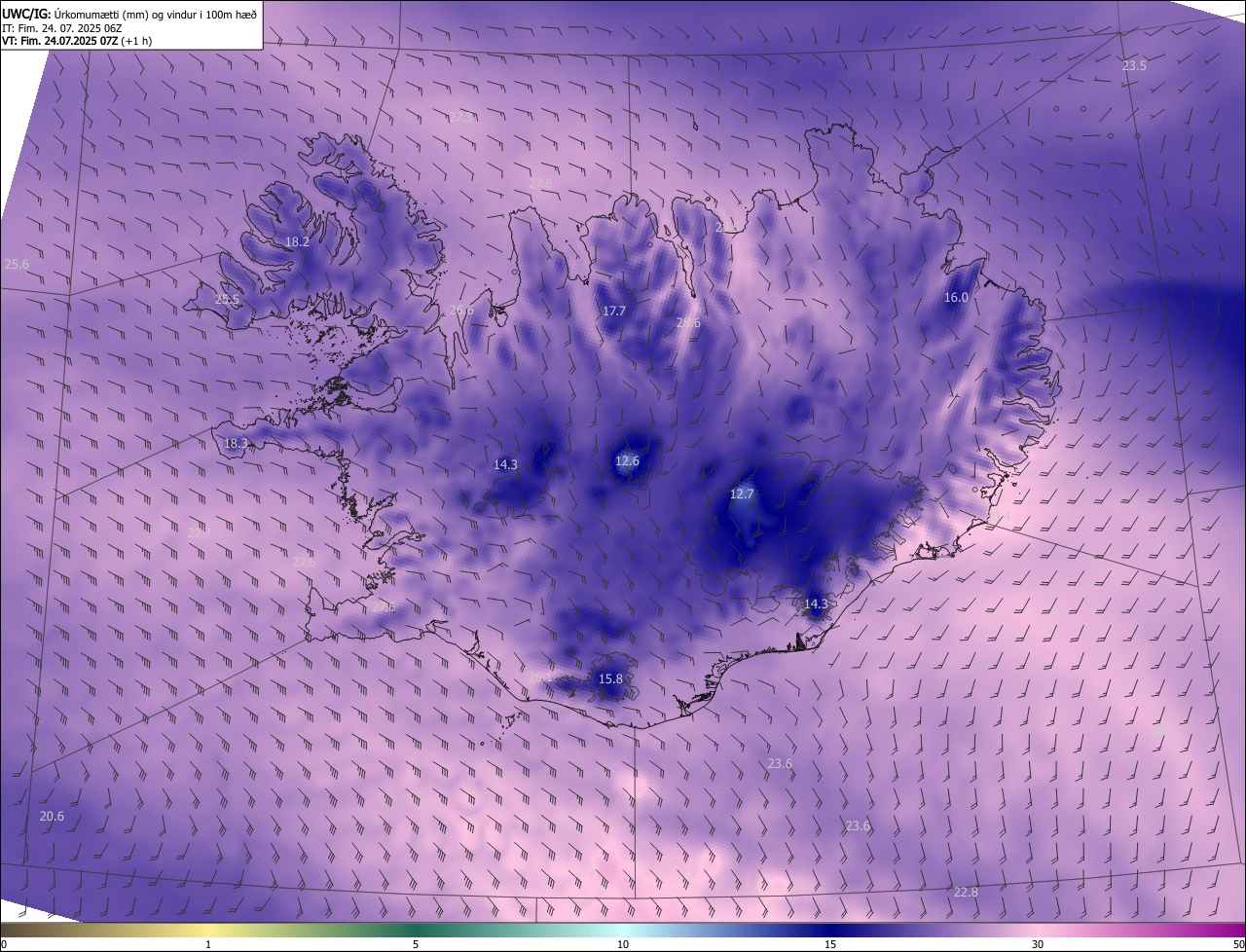
Task: Click the 20.6 value label
Action: pos(52,817)
